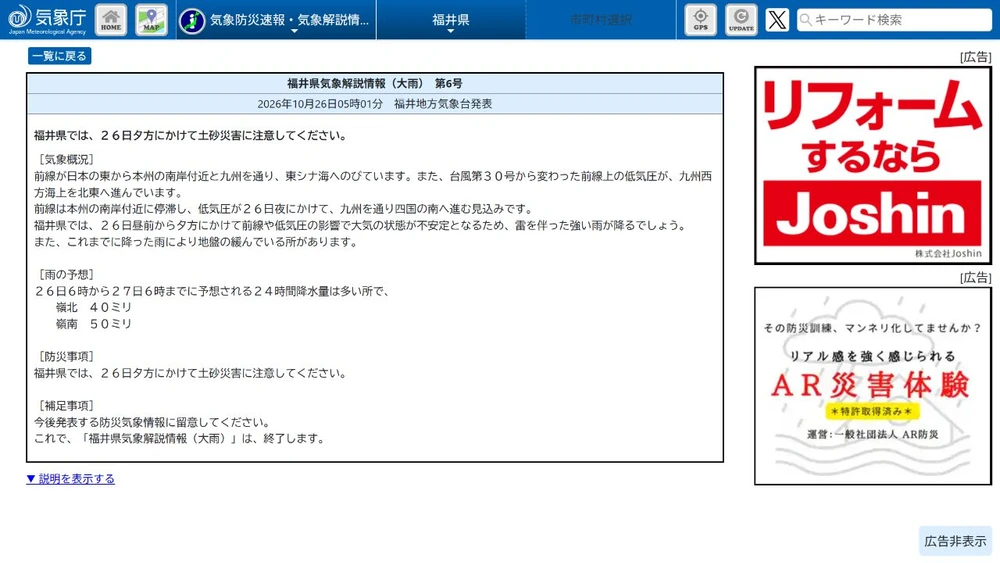Open the AR災害体験 advertisement banner
1000x563 pixels.
point(872,386)
